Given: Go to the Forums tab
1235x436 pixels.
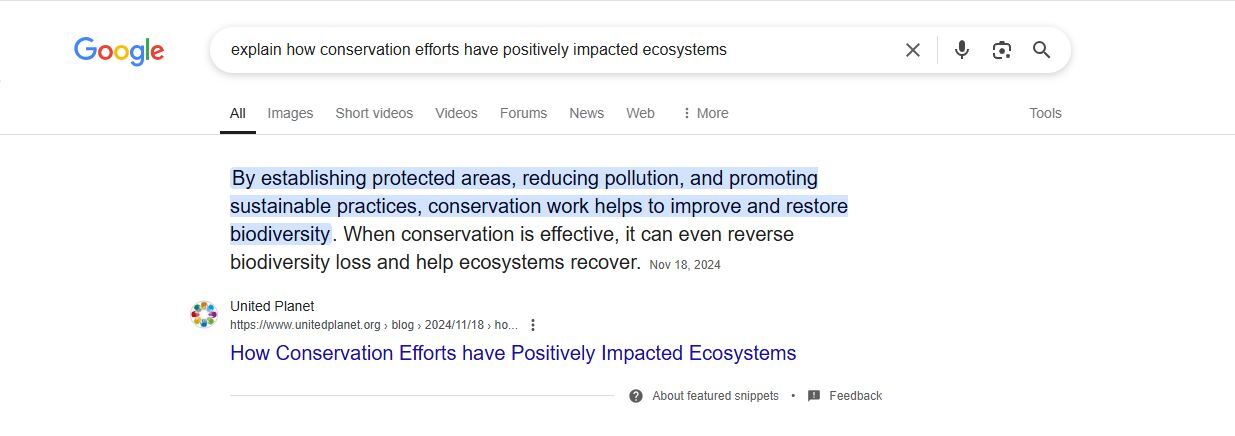Looking at the screenshot, I should (523, 113).
